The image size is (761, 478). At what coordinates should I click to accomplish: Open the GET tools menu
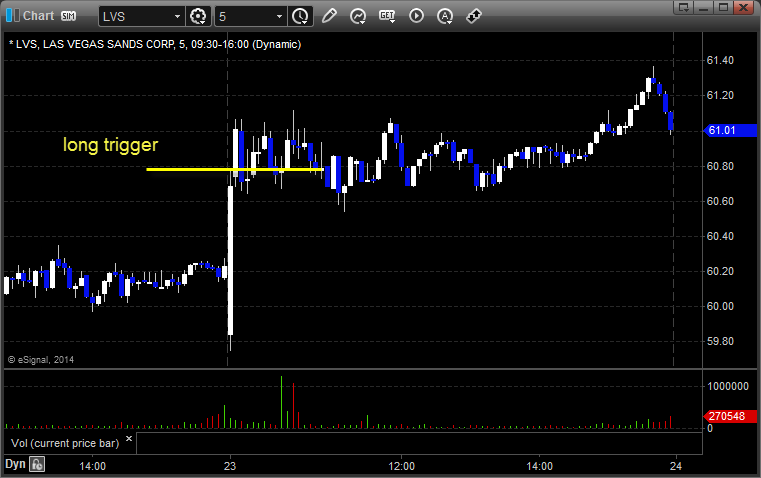(x=387, y=16)
